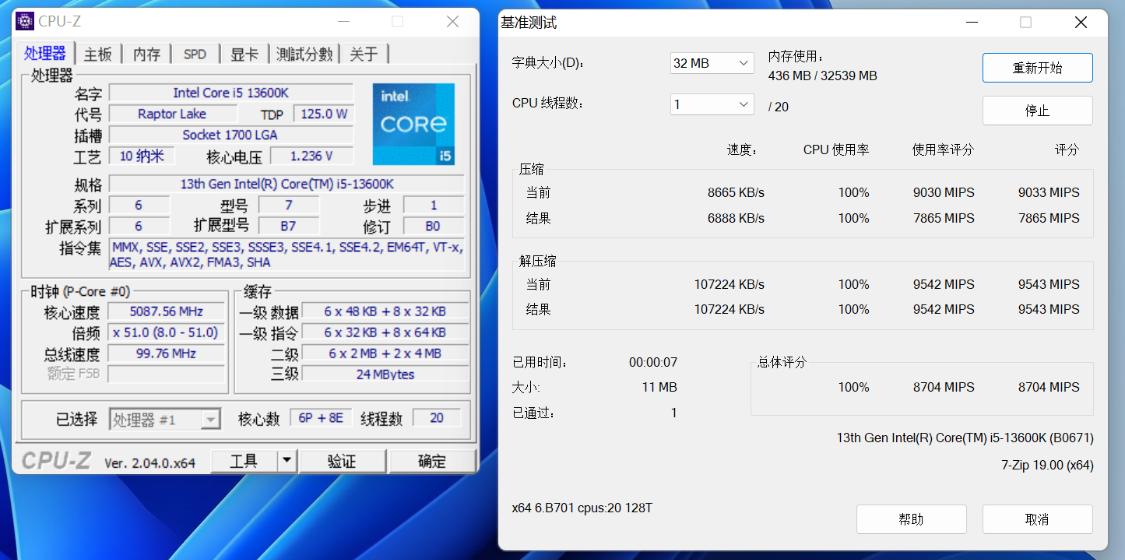Screen dimensions: 1125x560
Task: Click the 帮助 button
Action: (911, 519)
